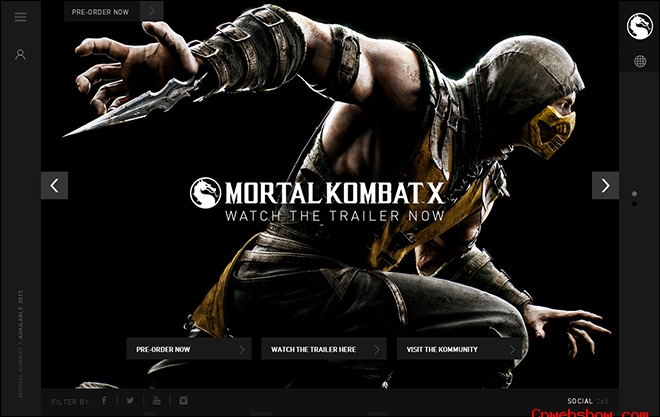Image resolution: width=660 pixels, height=417 pixels.
Task: Click the Mortal Kombat X center logo
Action: pos(317,193)
